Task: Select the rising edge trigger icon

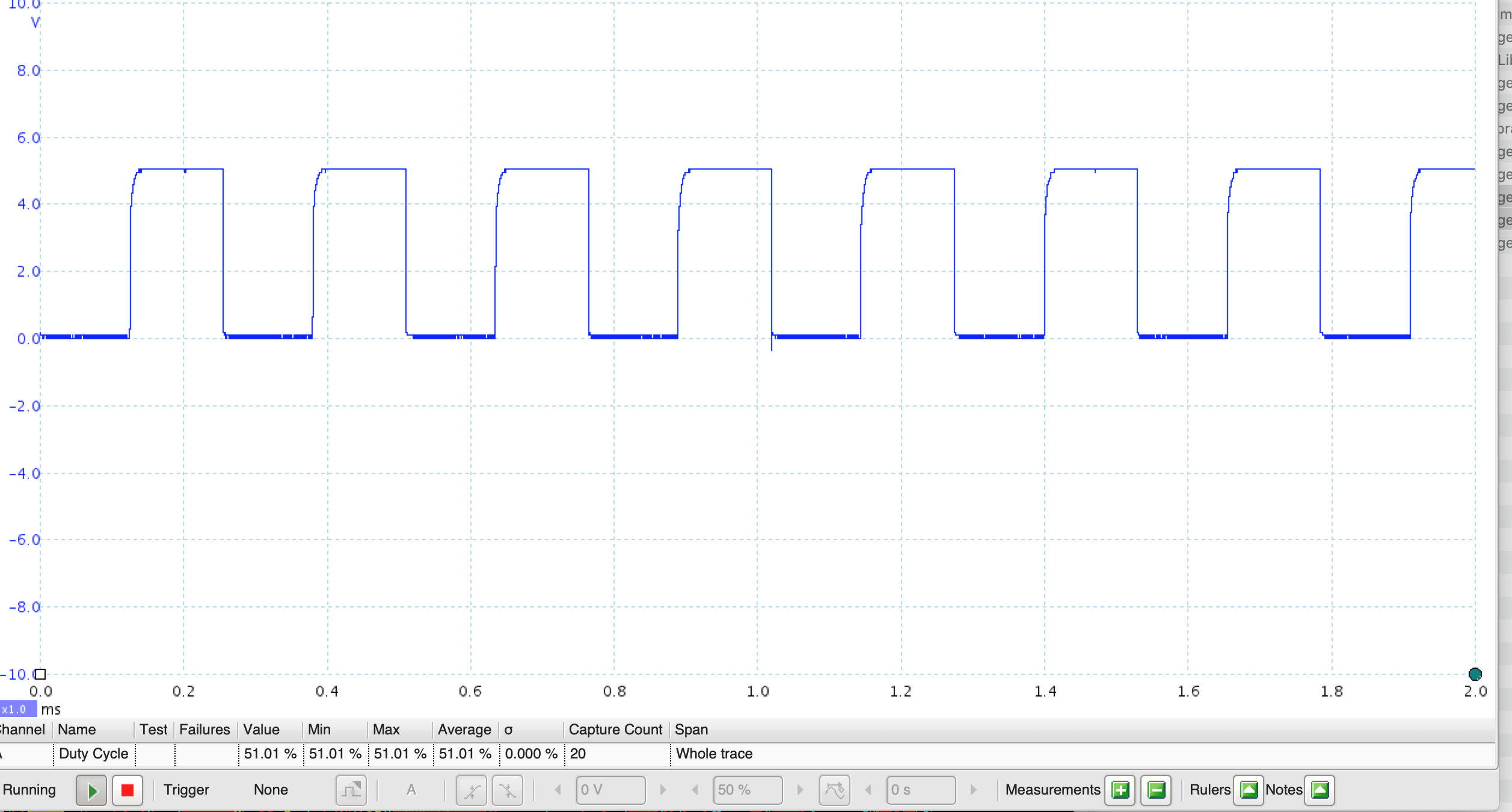Action: click(472, 790)
